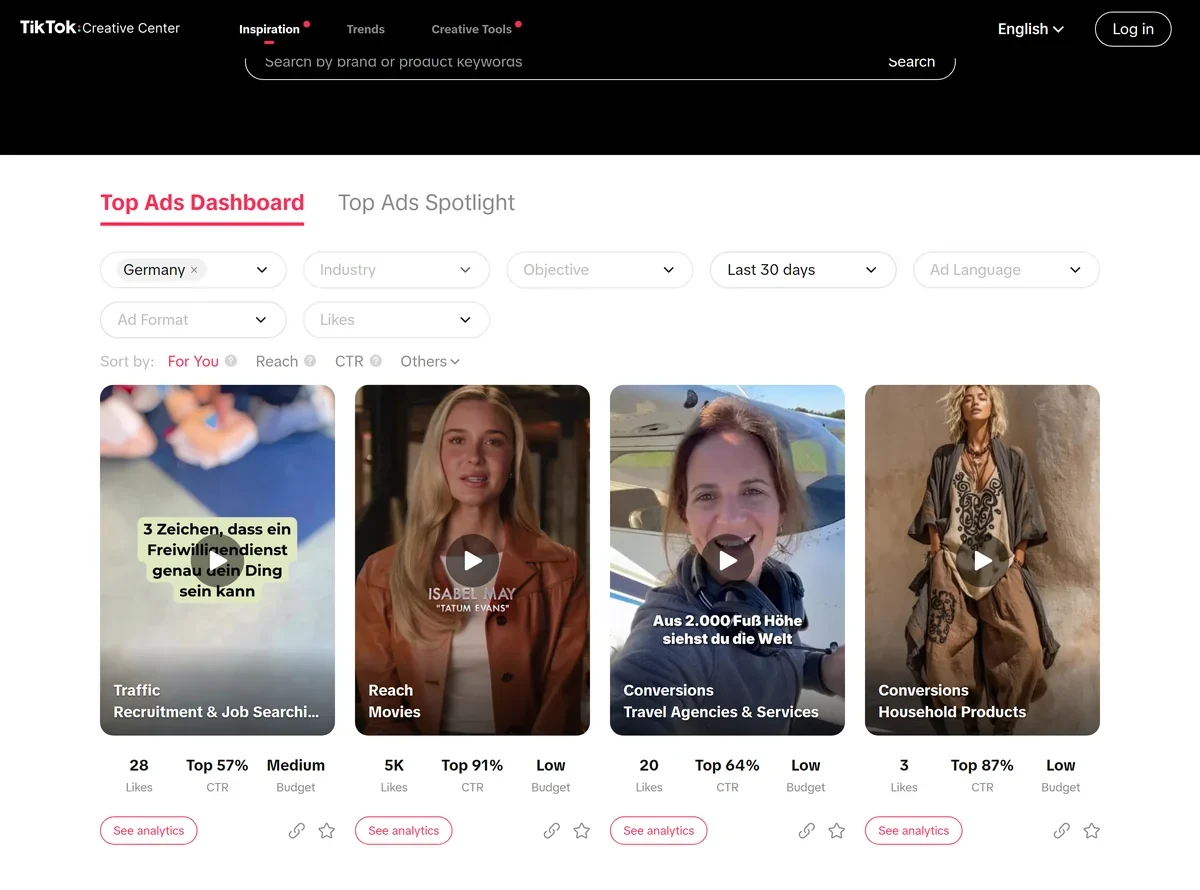Switch to Top Ads Spotlight tab
1200x890 pixels.
click(x=426, y=203)
